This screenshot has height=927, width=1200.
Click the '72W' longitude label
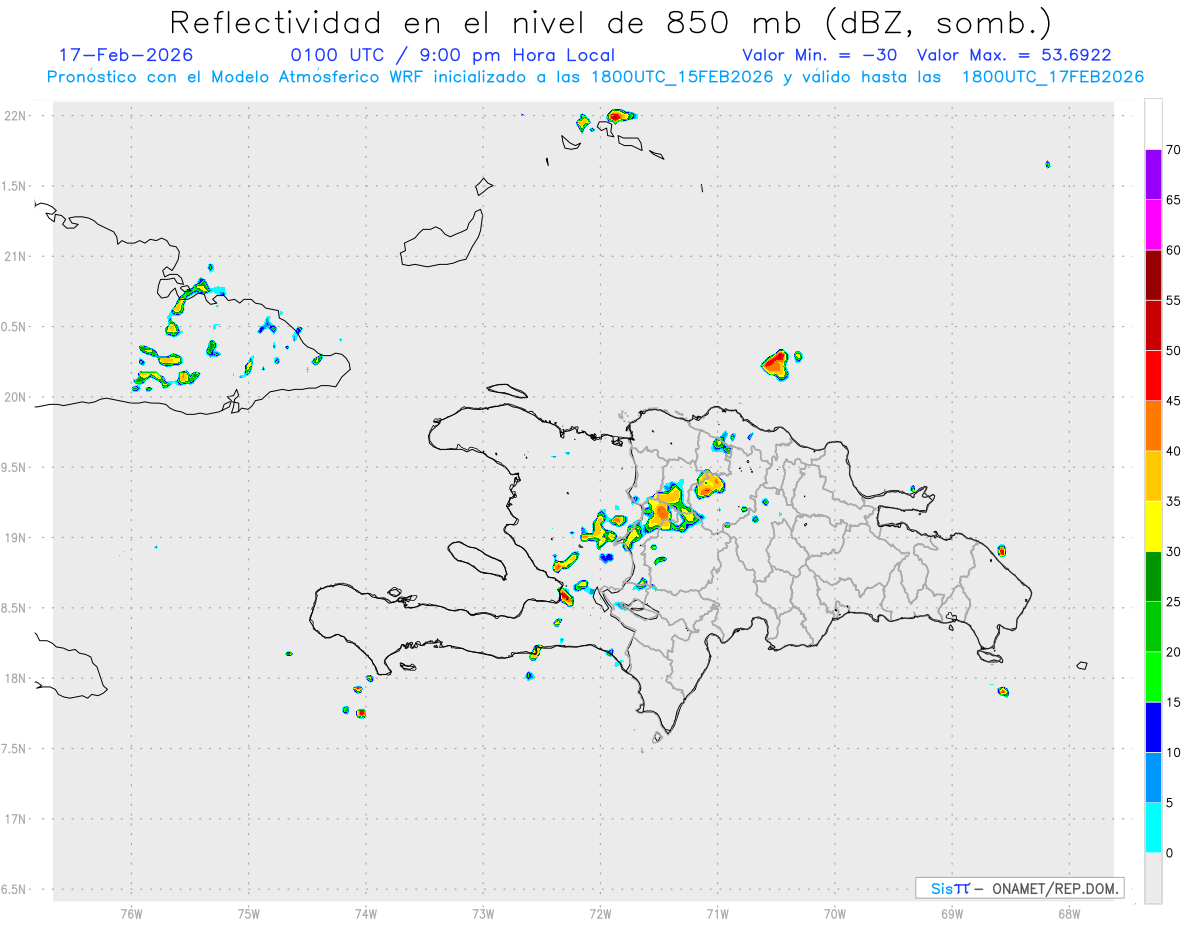(x=600, y=913)
